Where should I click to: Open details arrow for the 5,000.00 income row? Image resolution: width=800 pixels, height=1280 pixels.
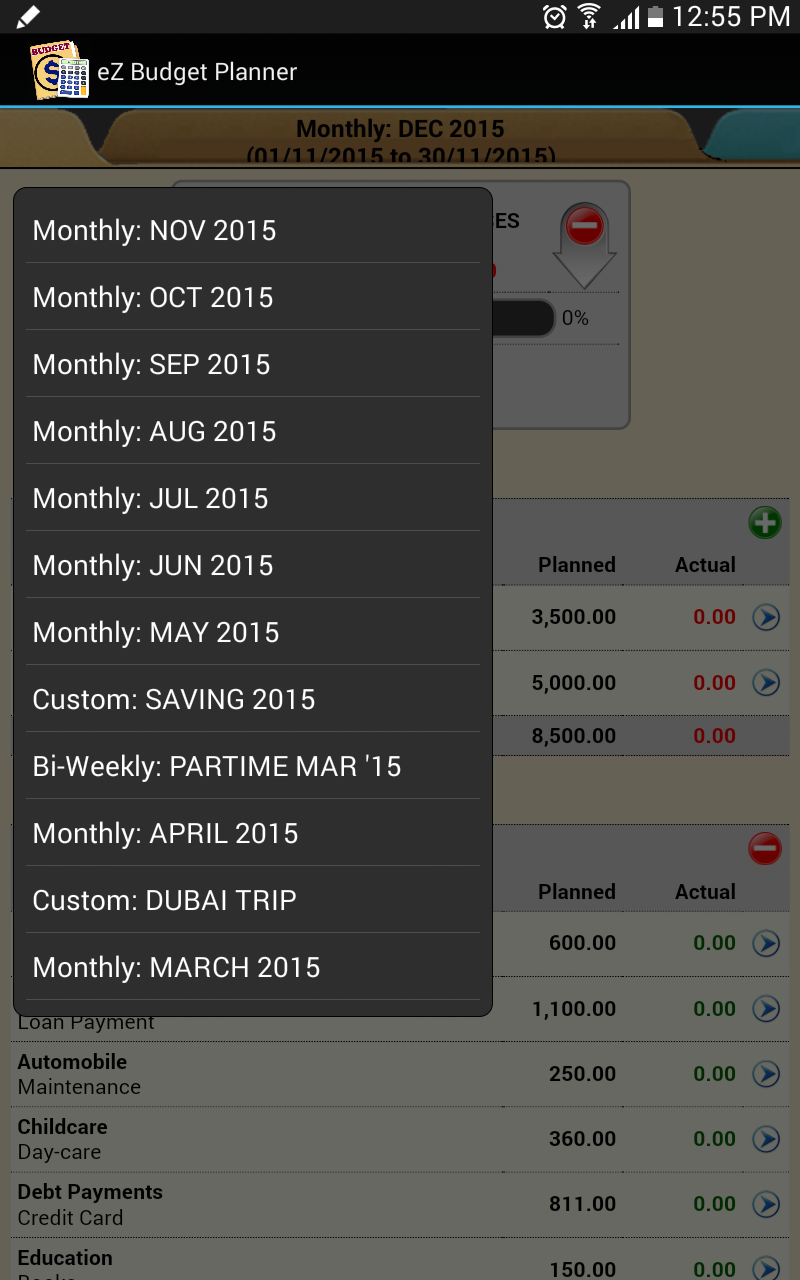click(x=766, y=683)
